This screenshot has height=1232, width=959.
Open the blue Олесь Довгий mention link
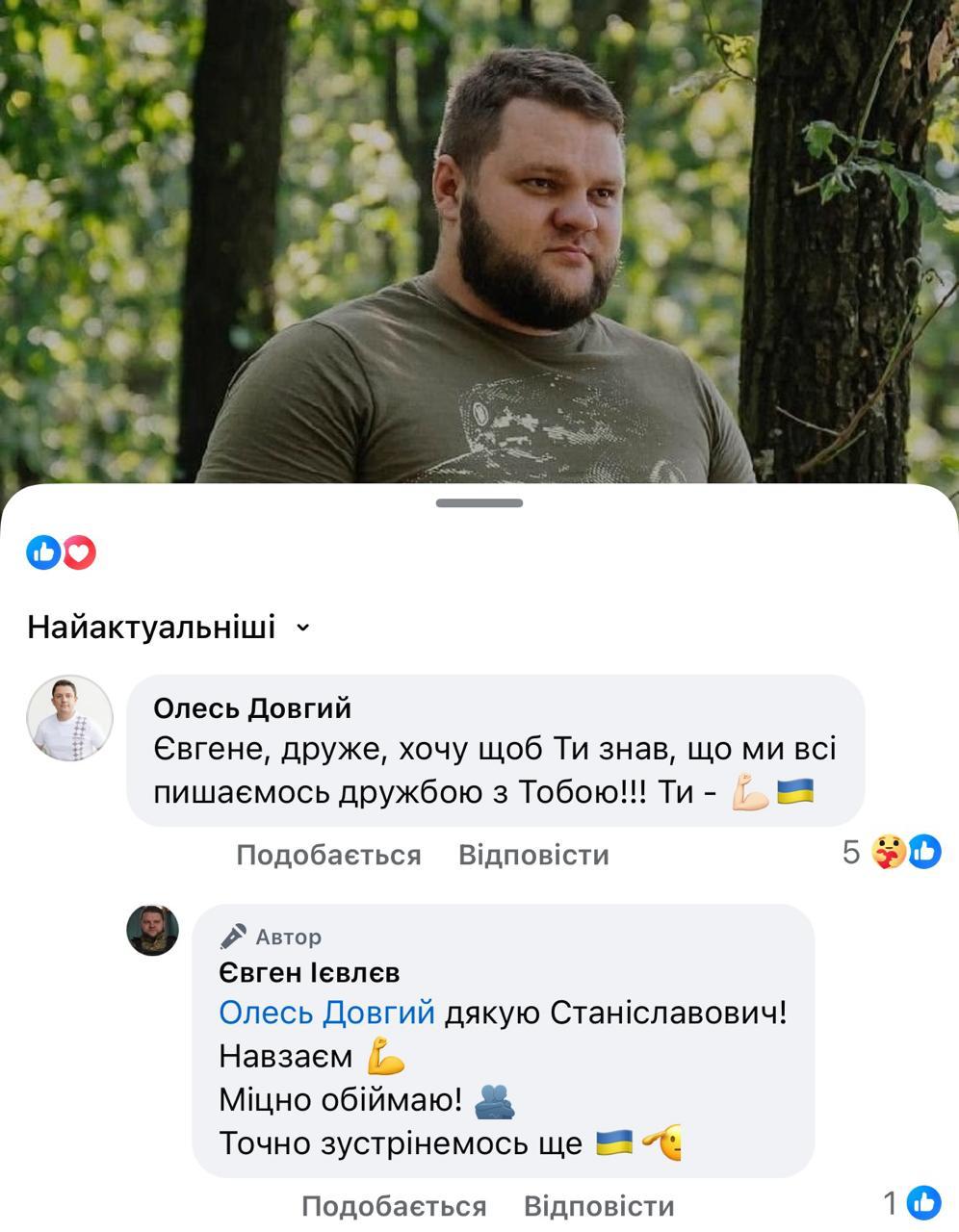(x=327, y=1014)
